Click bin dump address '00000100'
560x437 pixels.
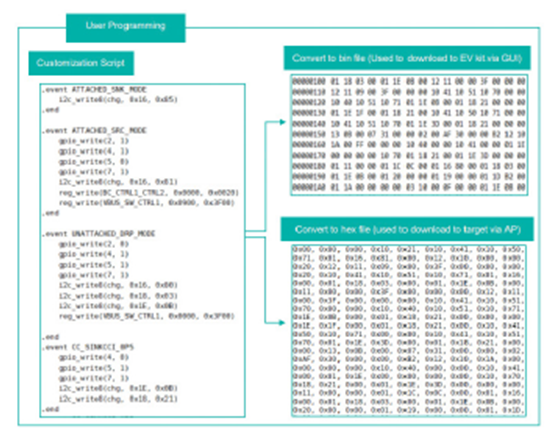(x=309, y=81)
